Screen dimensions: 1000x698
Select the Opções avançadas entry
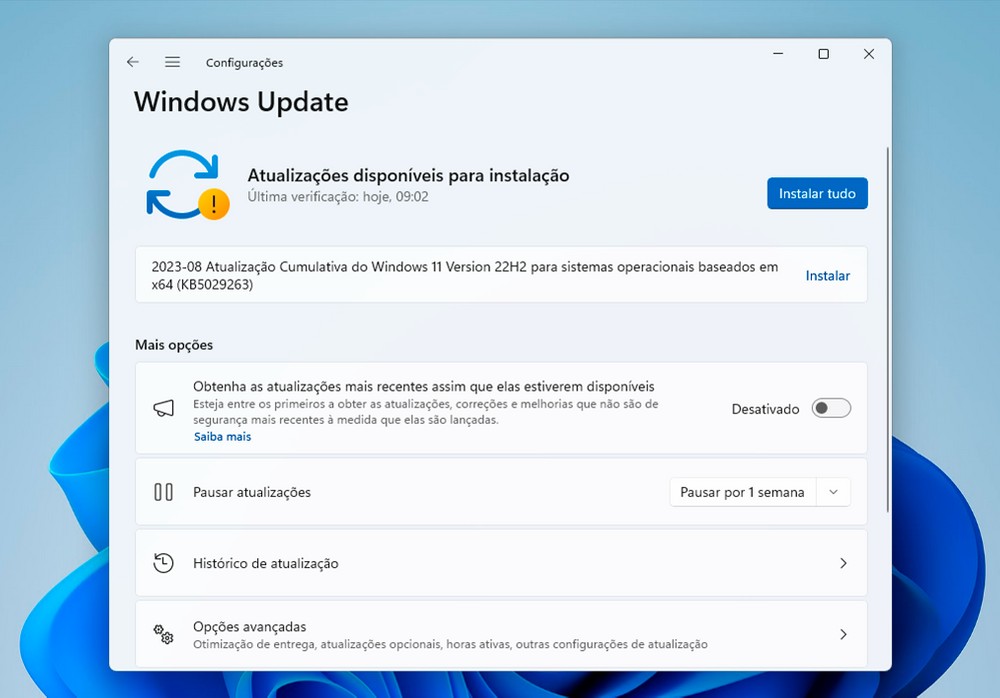(x=249, y=627)
